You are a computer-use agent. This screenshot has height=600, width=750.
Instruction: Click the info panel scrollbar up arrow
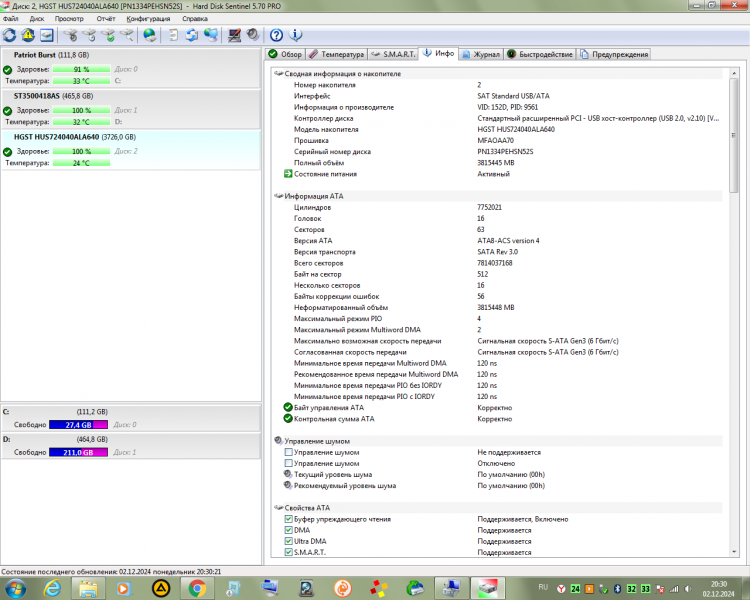734,73
